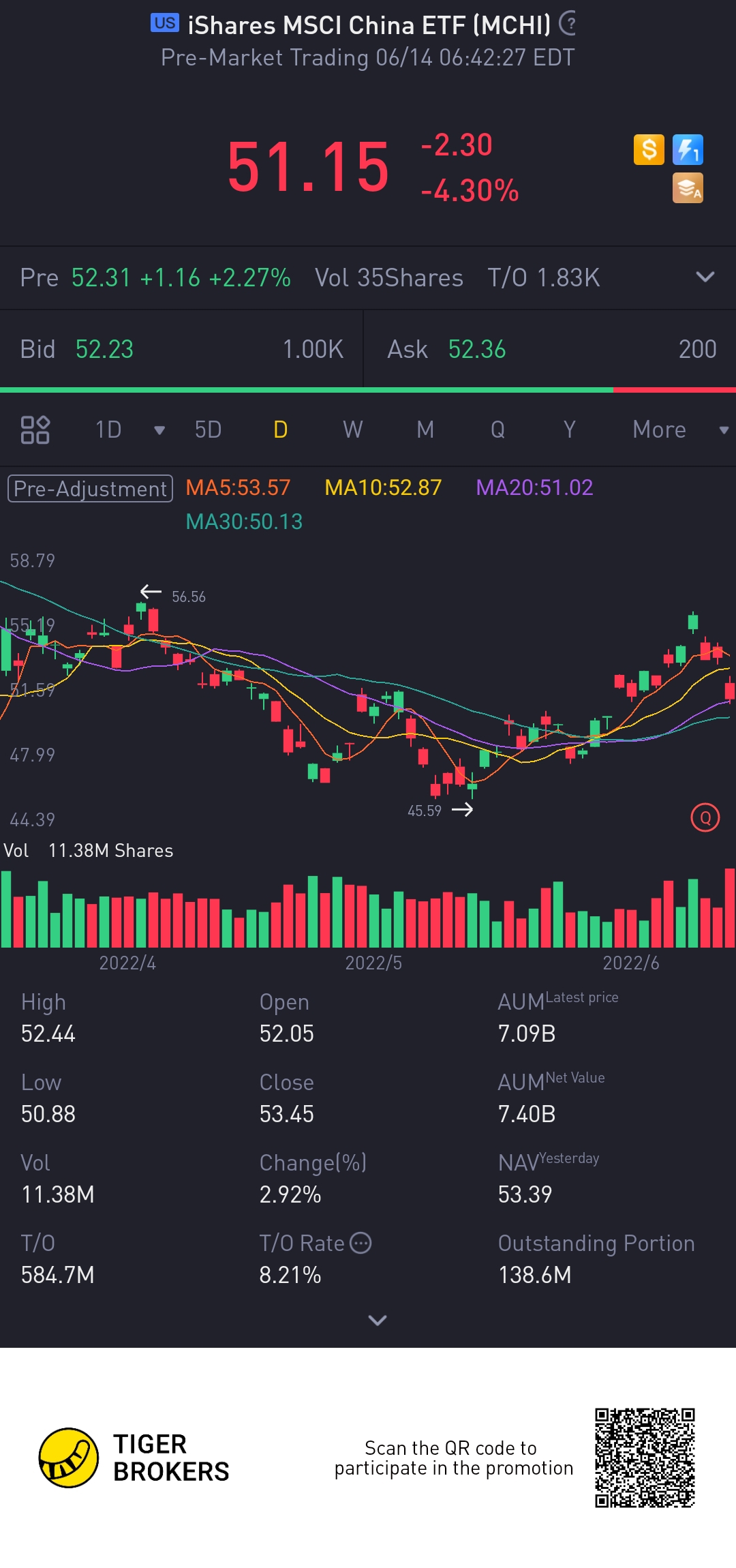Tap the red Q marker on chart
Screen dimensions: 736x1568
coord(705,817)
